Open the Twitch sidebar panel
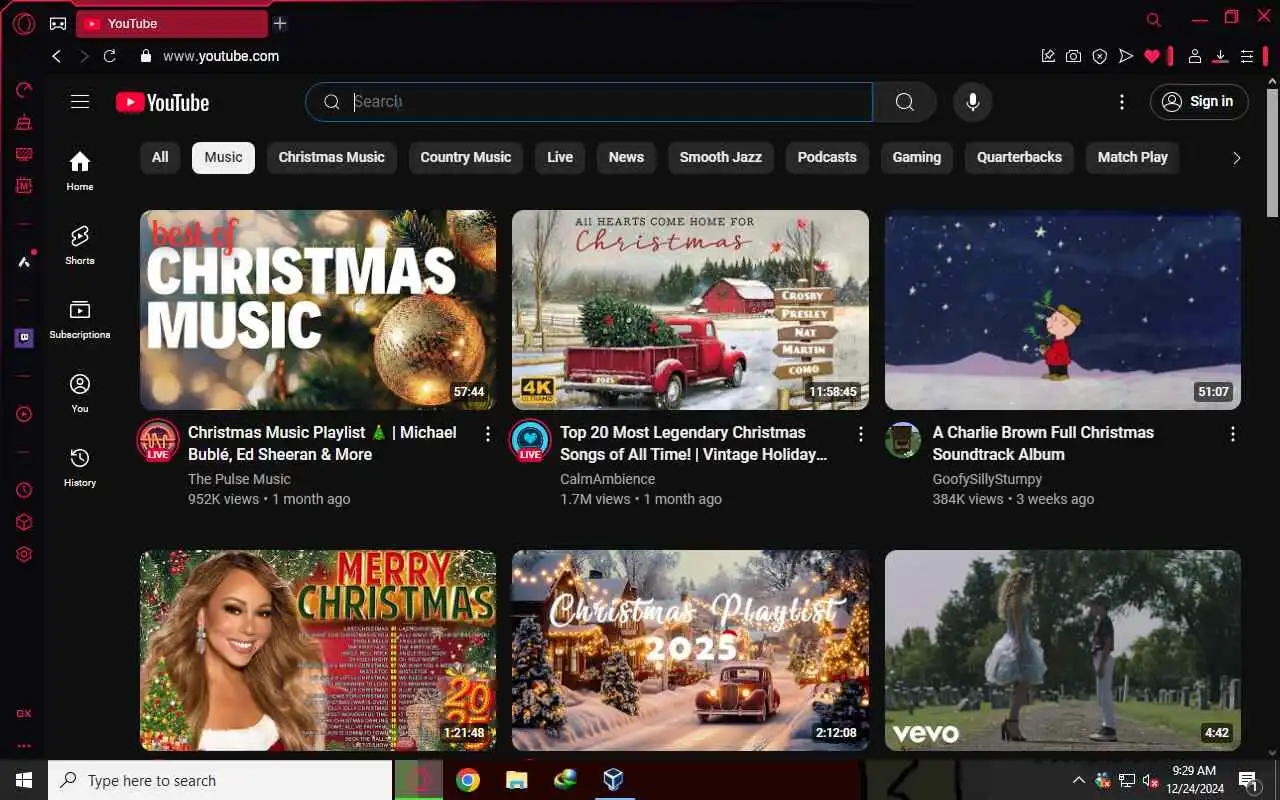Viewport: 1280px width, 800px height. [x=24, y=338]
